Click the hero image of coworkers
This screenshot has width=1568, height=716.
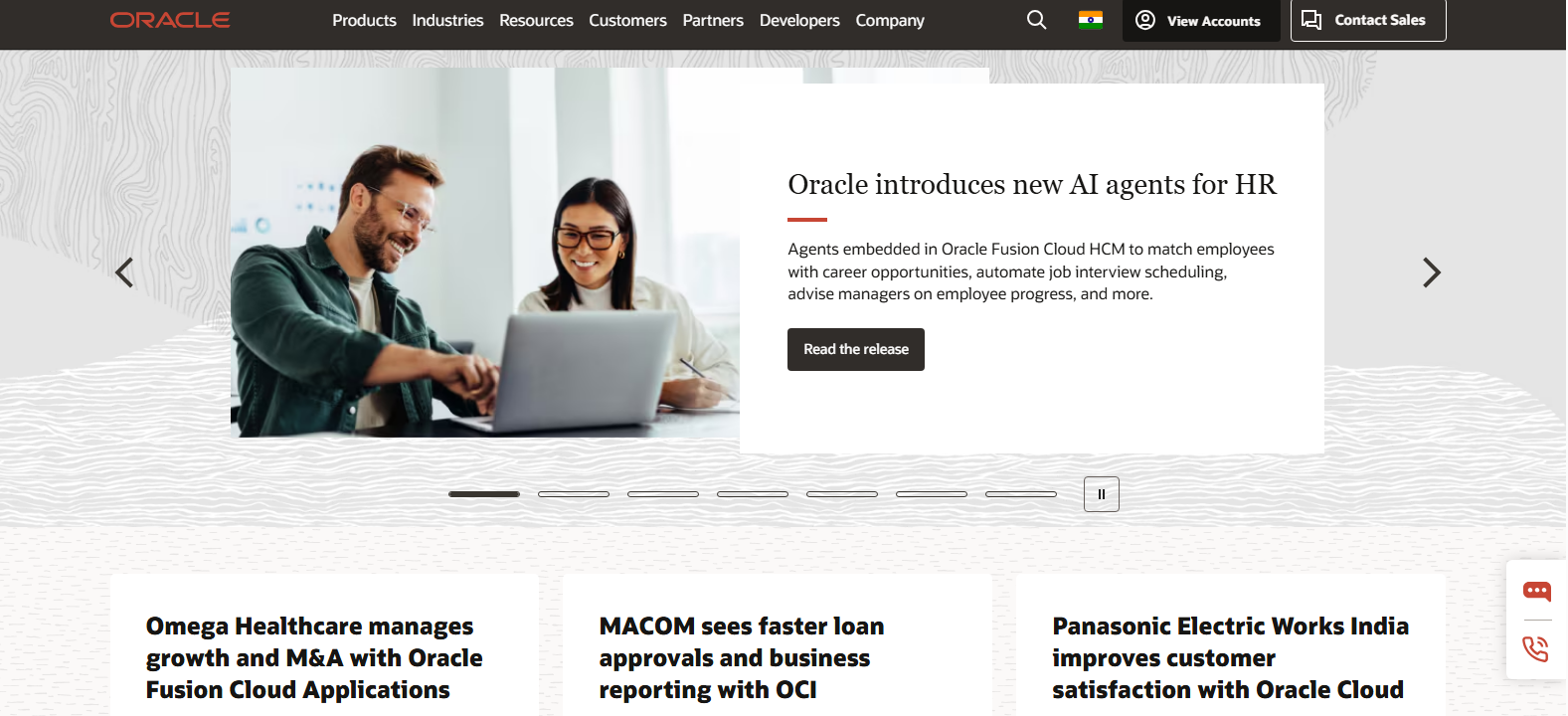click(484, 254)
